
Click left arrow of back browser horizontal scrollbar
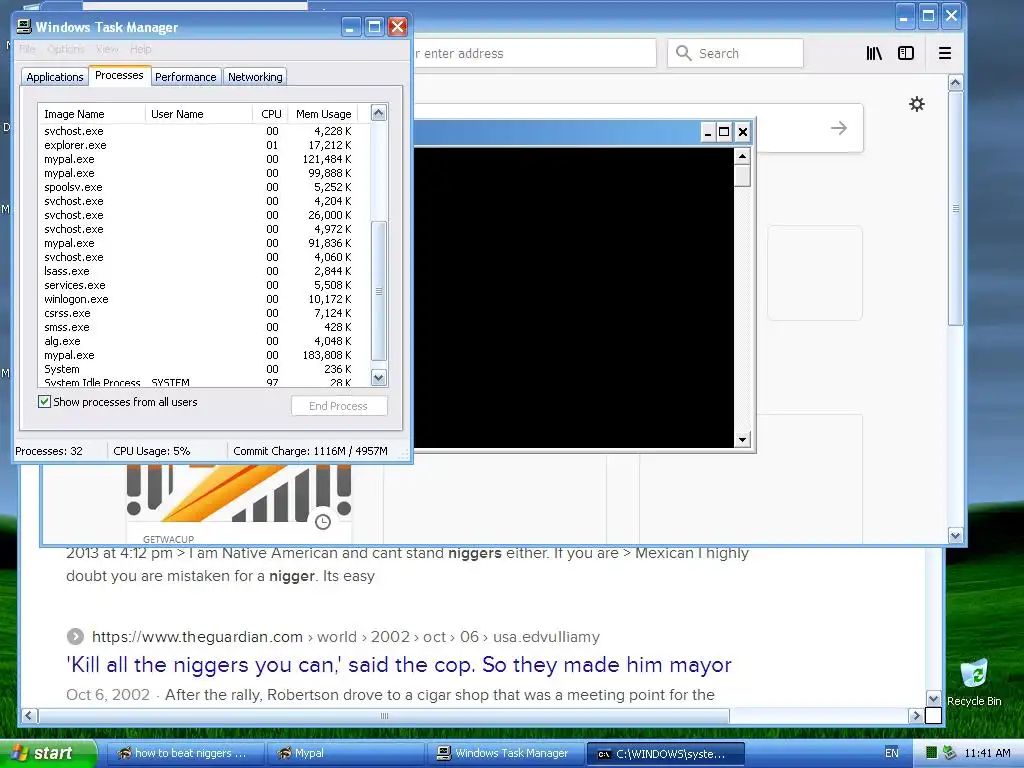pyautogui.click(x=29, y=716)
